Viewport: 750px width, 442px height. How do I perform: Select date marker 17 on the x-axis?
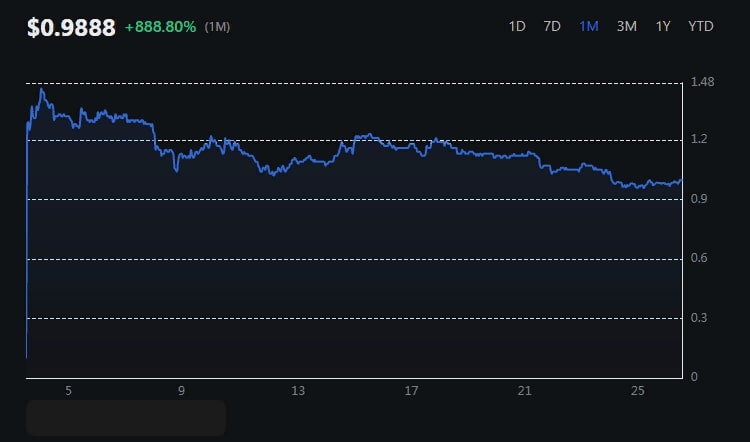[x=411, y=391]
